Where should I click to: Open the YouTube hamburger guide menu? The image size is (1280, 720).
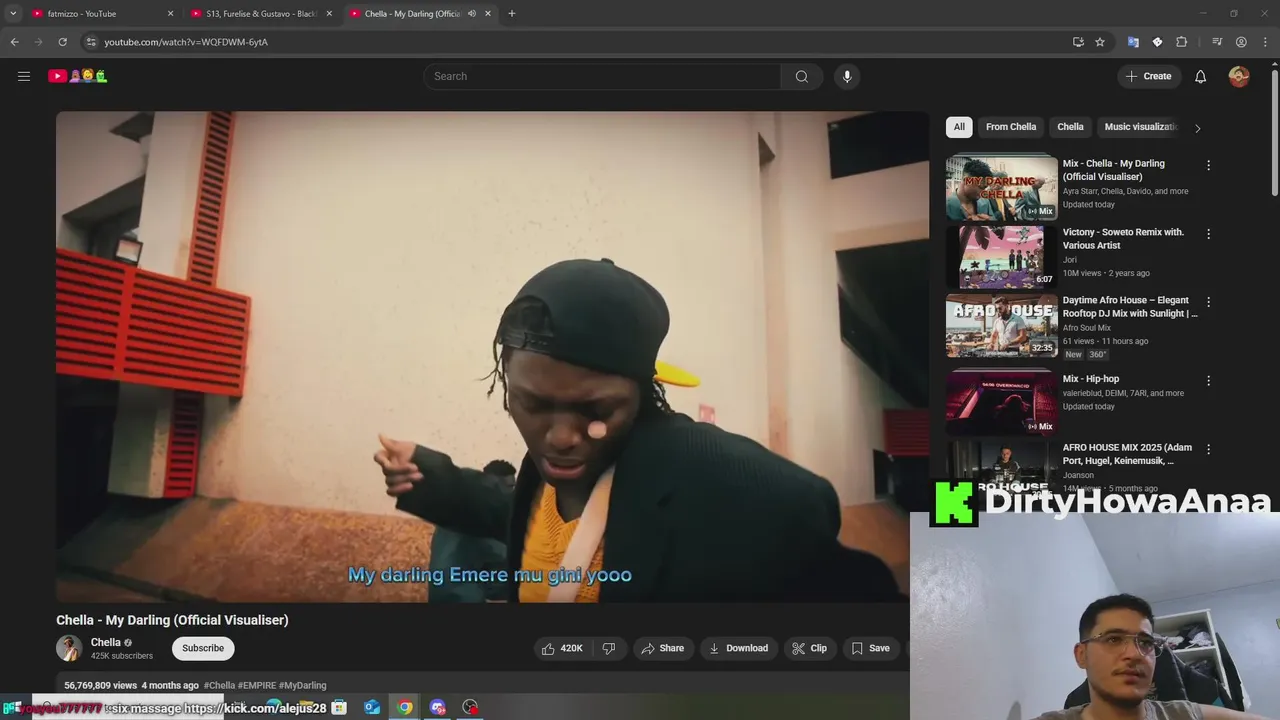(24, 76)
